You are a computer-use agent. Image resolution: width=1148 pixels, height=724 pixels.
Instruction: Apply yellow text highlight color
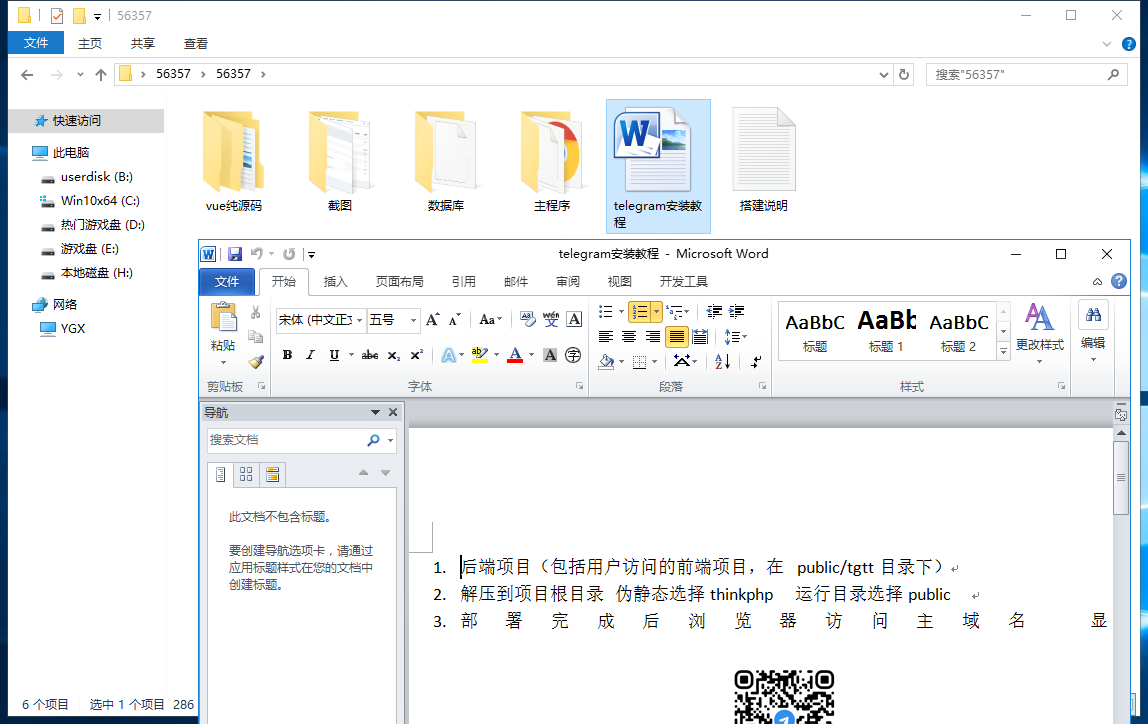(x=480, y=355)
